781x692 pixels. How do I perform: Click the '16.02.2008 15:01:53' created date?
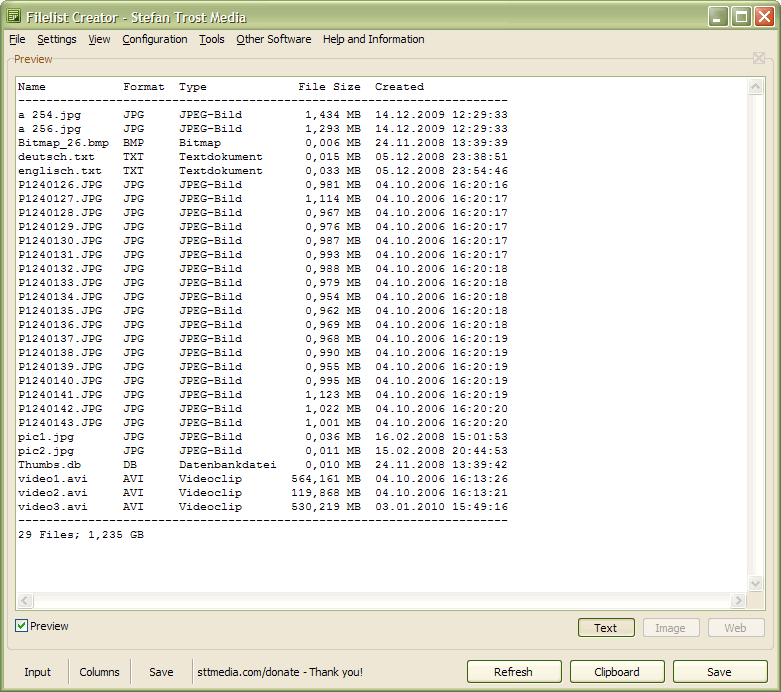[x=441, y=437]
